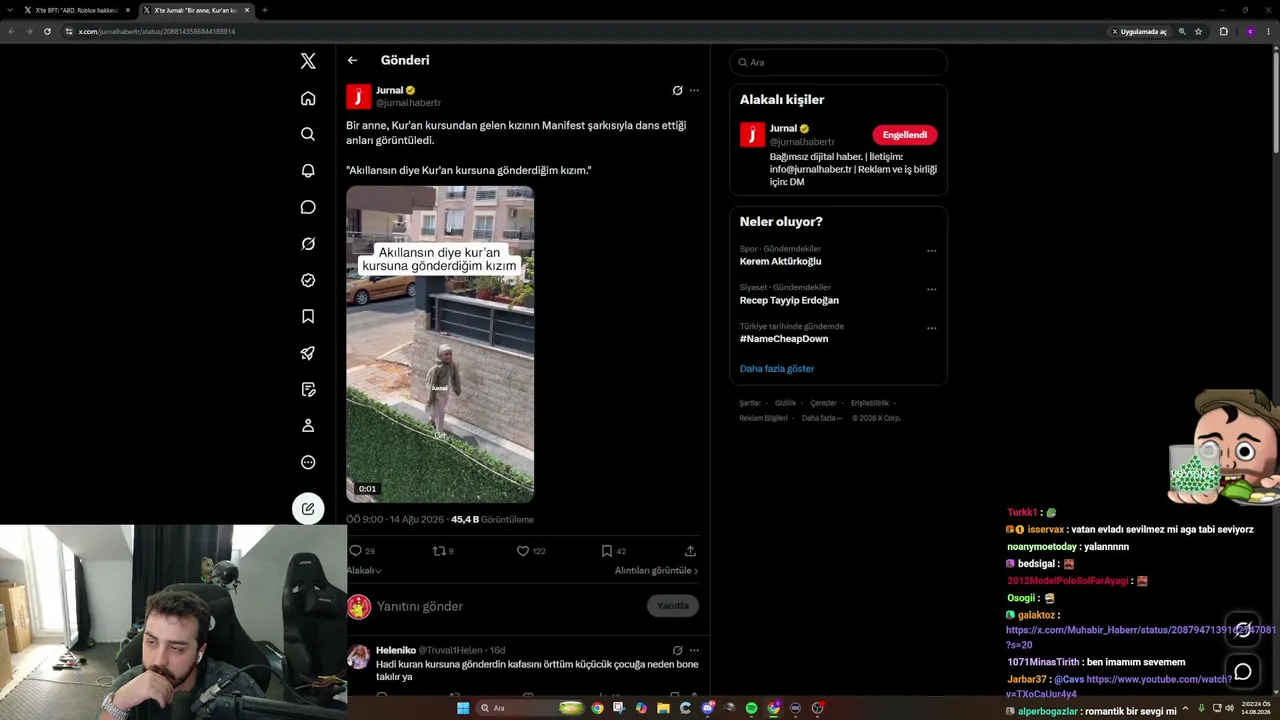Open Recep Tayyip Erdoğan trending topic

pos(789,300)
